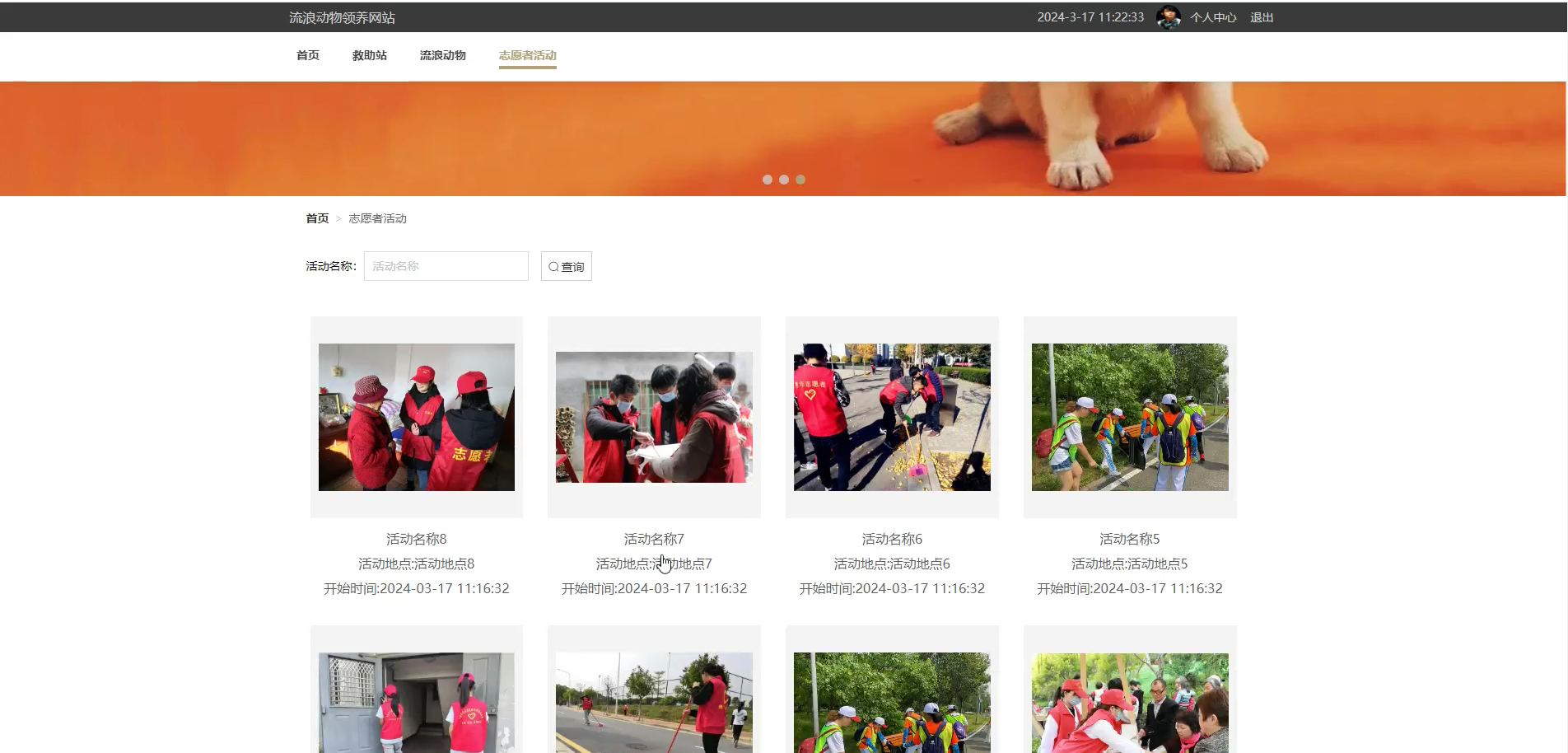Click the 查询 search button
Image resolution: width=1568 pixels, height=753 pixels.
(x=567, y=266)
